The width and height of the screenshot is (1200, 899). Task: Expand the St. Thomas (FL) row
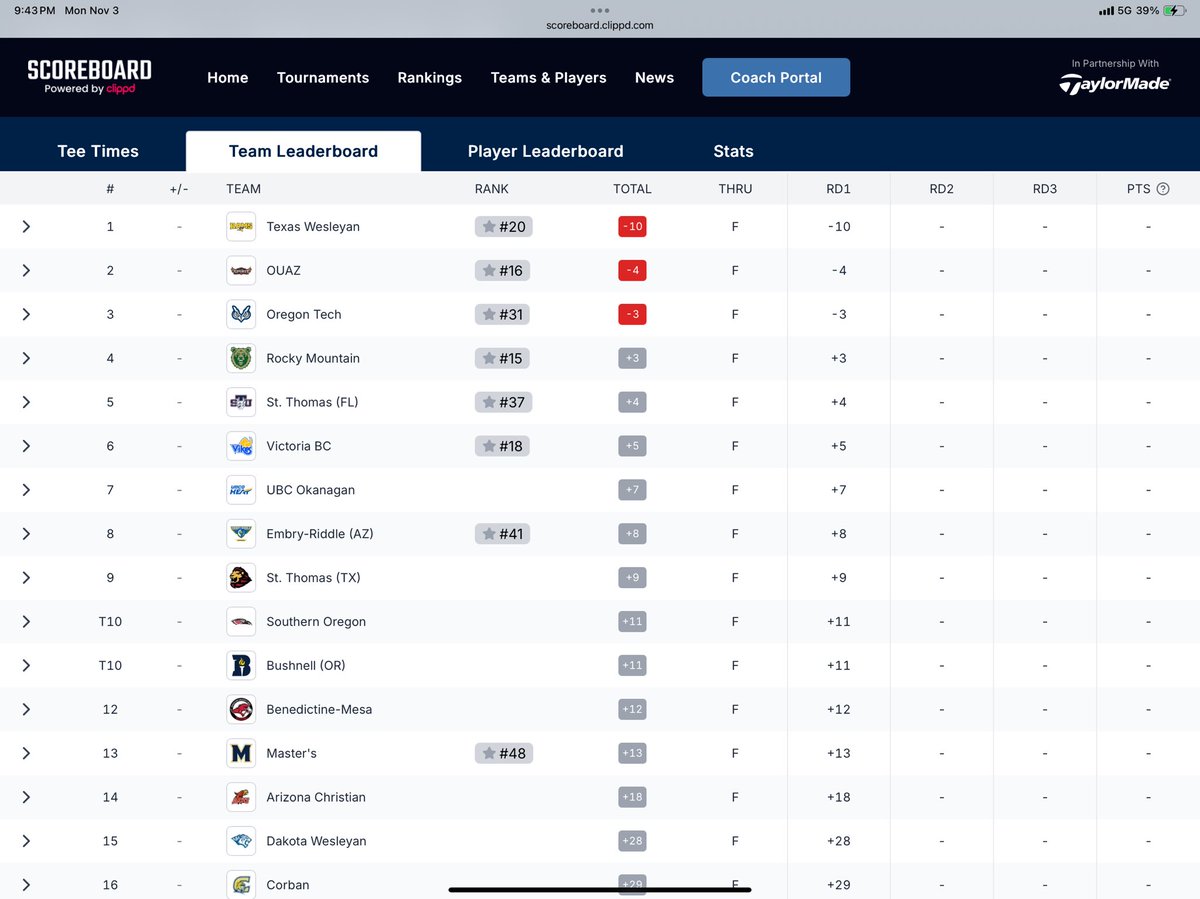[x=26, y=403]
